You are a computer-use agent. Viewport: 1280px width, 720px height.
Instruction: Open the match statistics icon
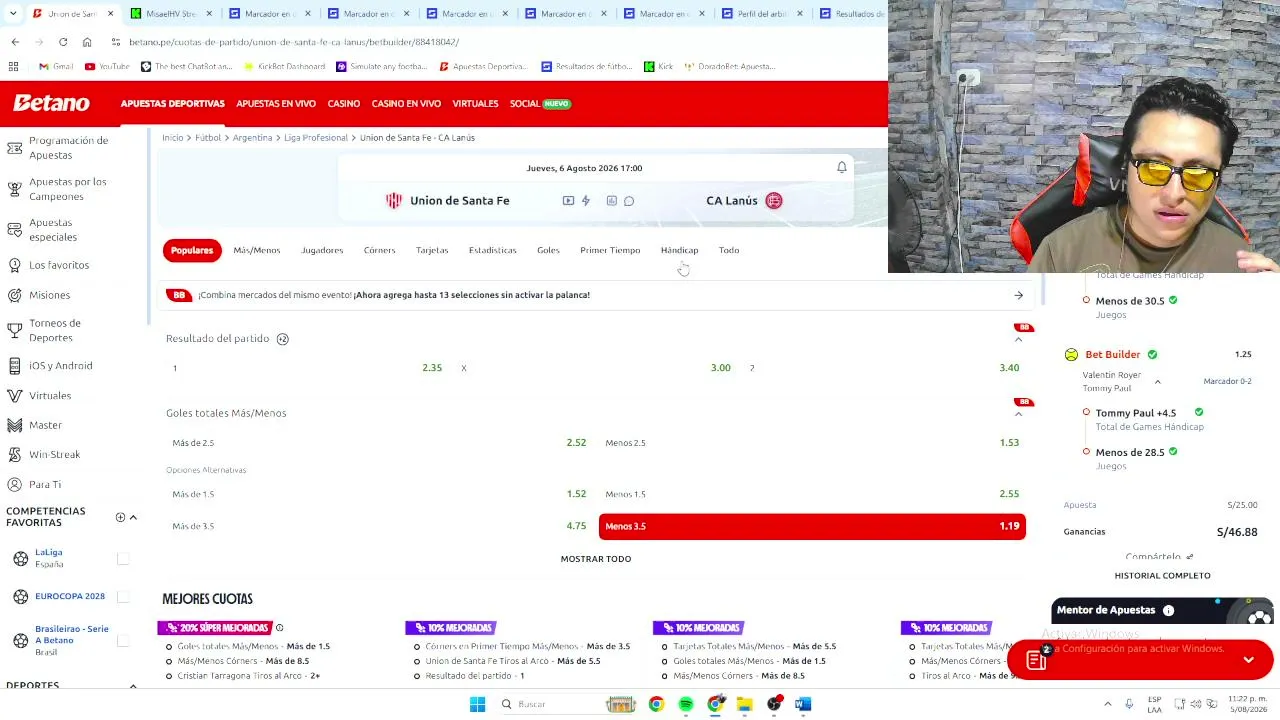pos(612,201)
